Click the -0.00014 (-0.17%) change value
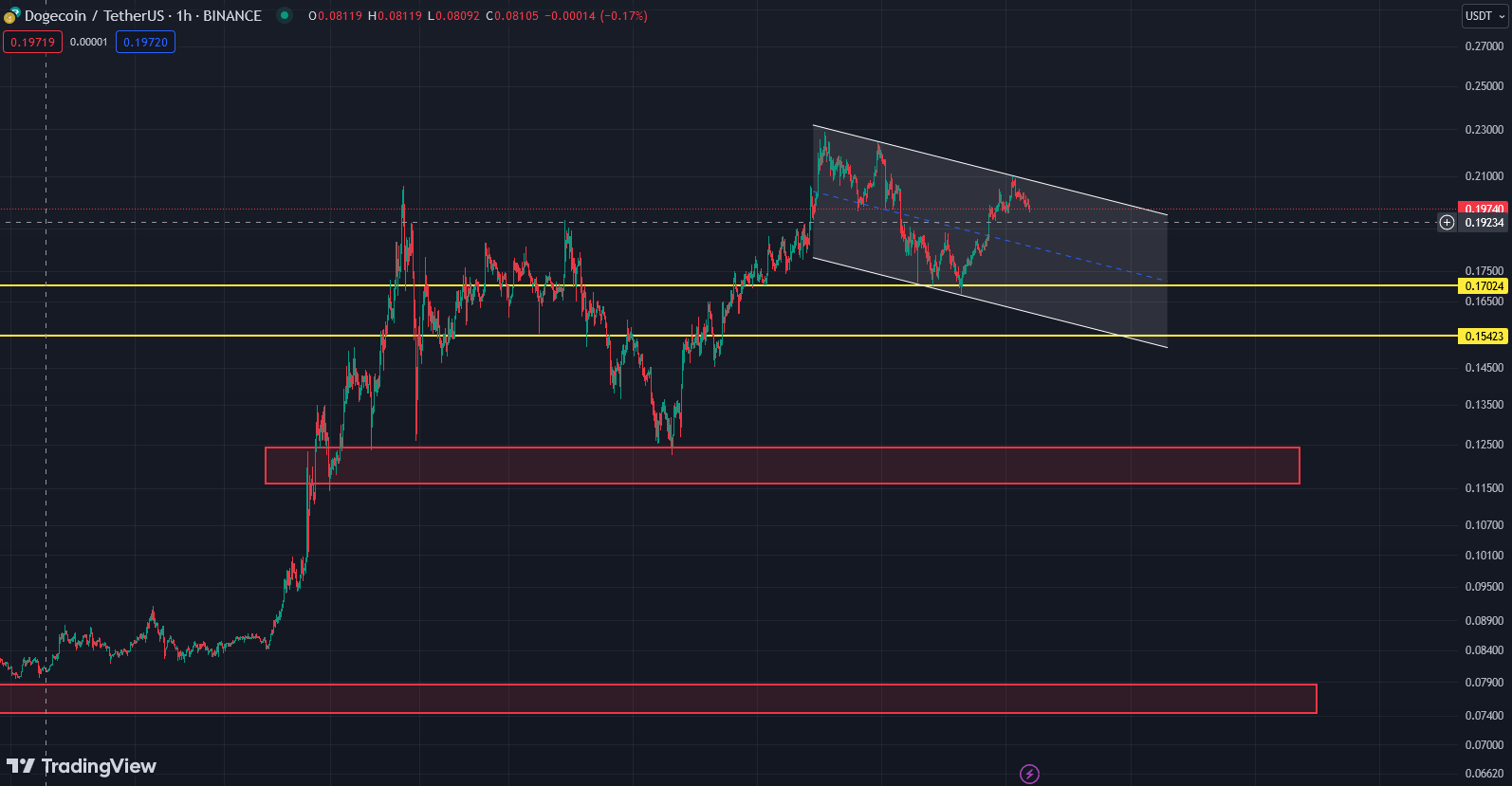The width and height of the screenshot is (1512, 786). [x=596, y=16]
